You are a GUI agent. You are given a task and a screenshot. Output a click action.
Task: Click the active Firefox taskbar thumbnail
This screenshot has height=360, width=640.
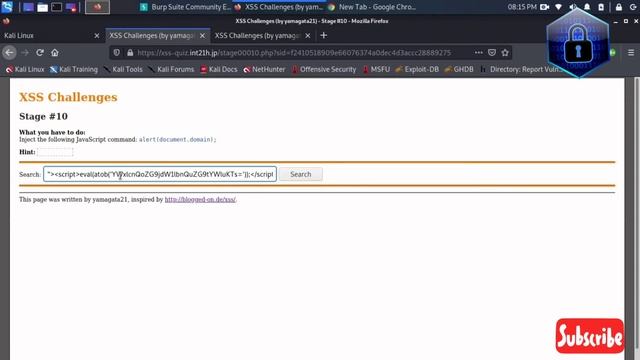pos(97,7)
